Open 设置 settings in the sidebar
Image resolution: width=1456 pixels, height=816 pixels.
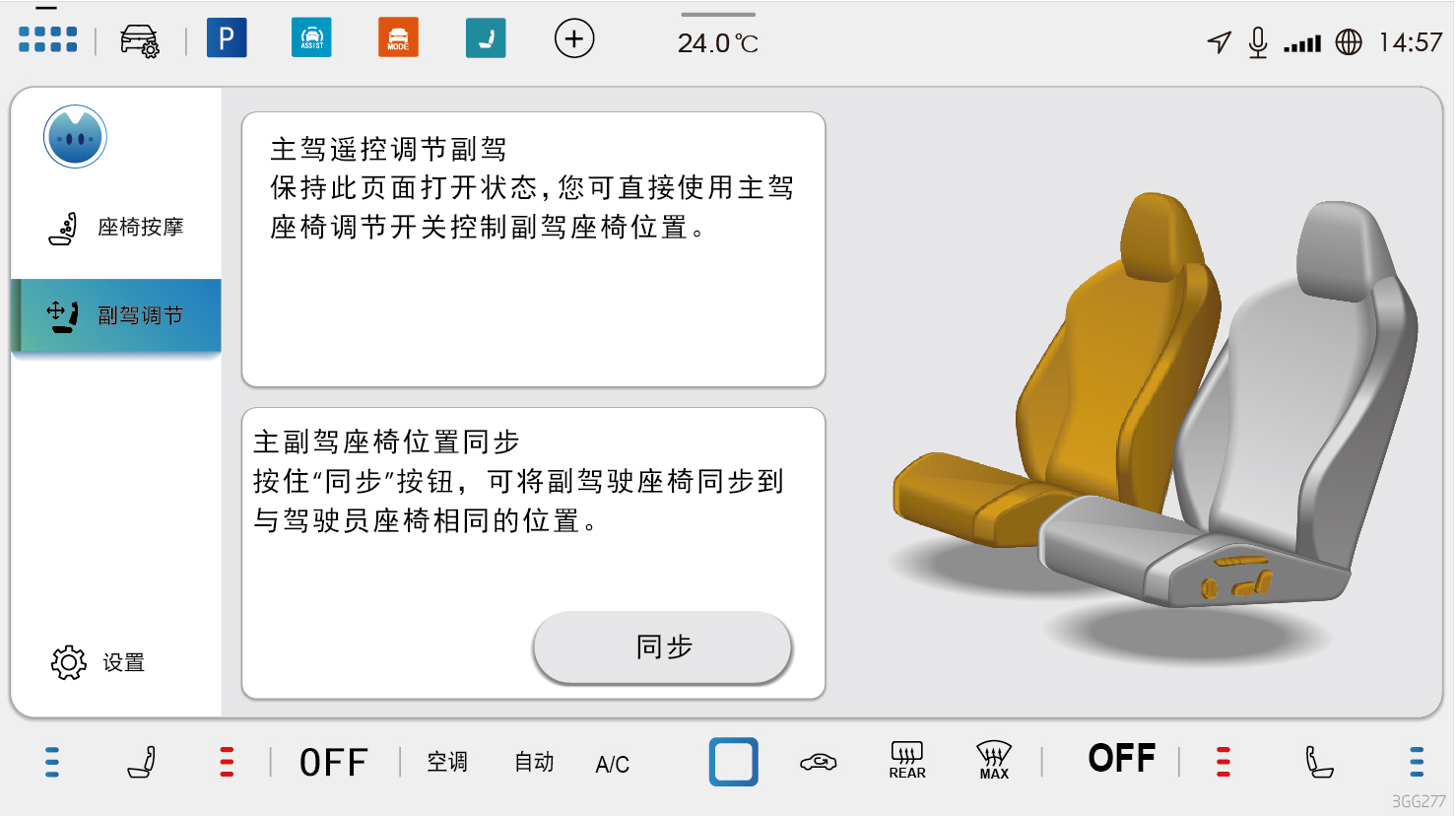tap(99, 662)
